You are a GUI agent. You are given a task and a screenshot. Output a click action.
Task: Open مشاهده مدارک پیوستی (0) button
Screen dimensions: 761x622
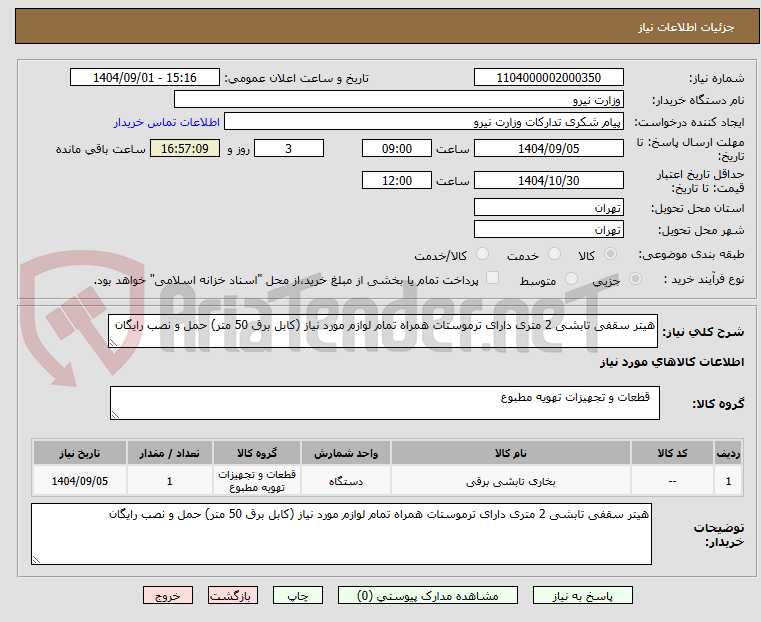(x=428, y=595)
